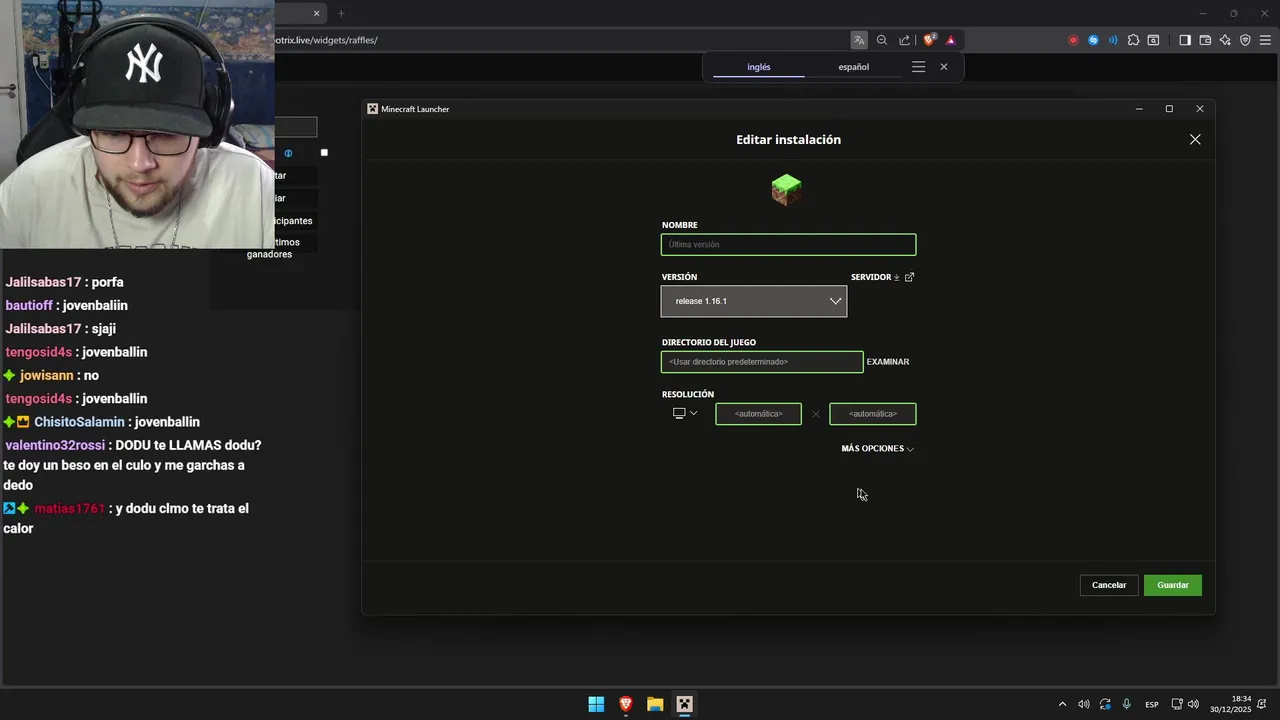Image resolution: width=1280 pixels, height=720 pixels.
Task: Download the server via SERVIDOR download icon
Action: click(x=897, y=277)
